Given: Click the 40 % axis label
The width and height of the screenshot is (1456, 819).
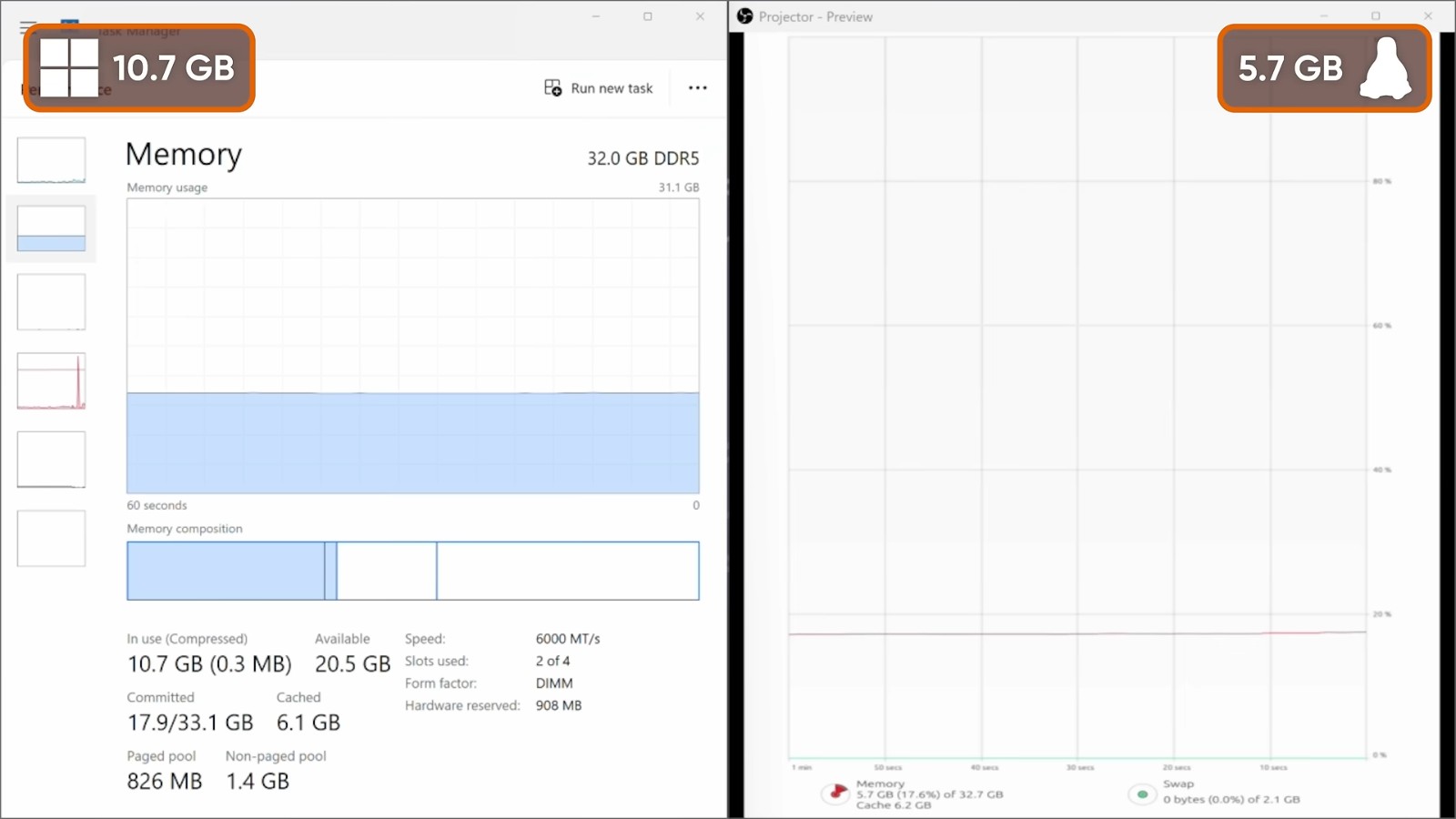Looking at the screenshot, I should click(1382, 470).
